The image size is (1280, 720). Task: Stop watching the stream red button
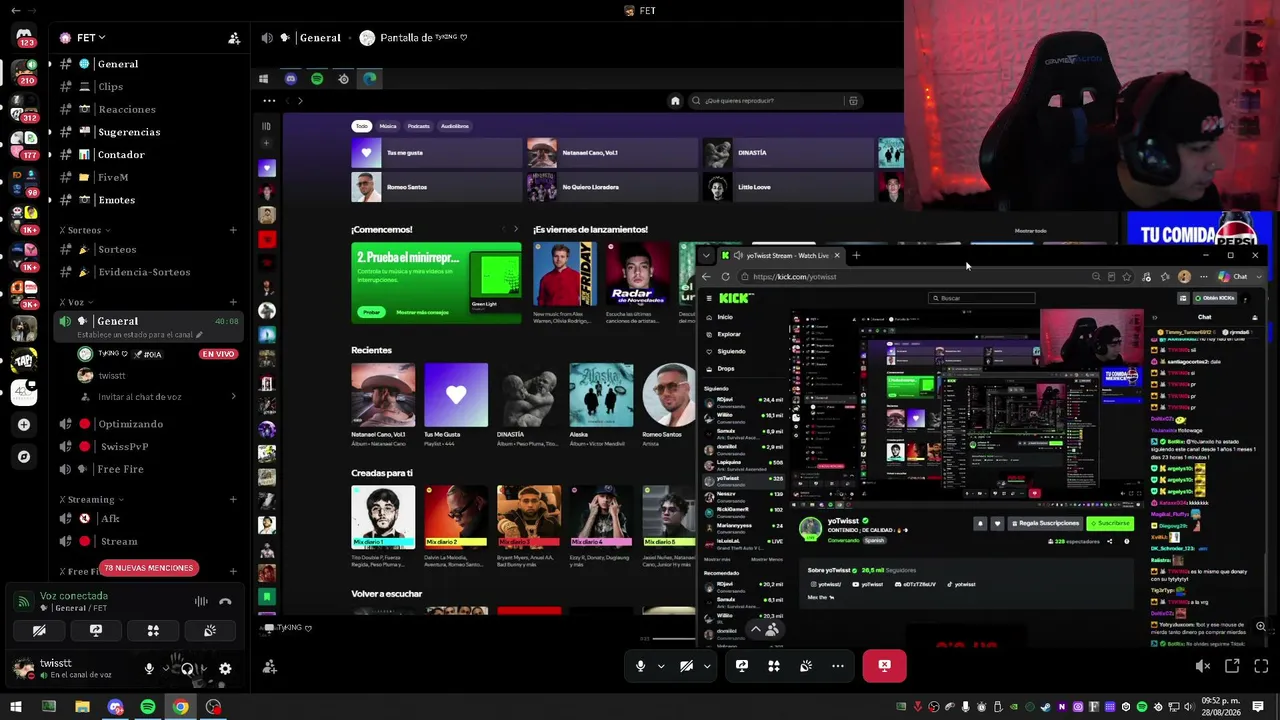tap(884, 666)
